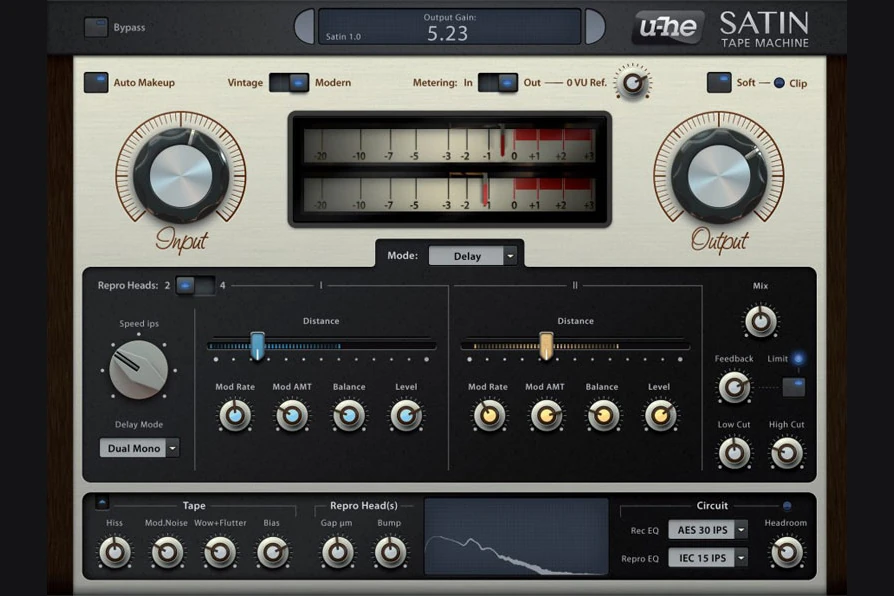Click the yellow Distance slider for head II

tap(546, 346)
